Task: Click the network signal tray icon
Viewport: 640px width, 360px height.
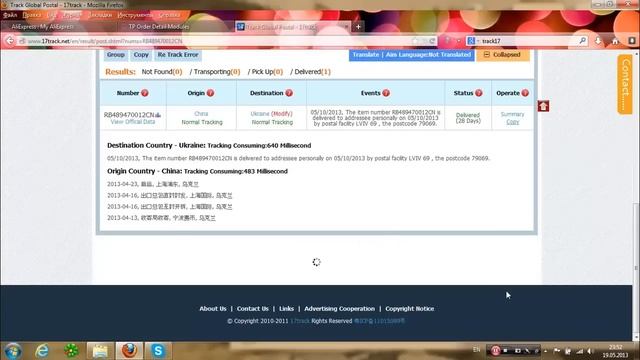Action: [579, 351]
